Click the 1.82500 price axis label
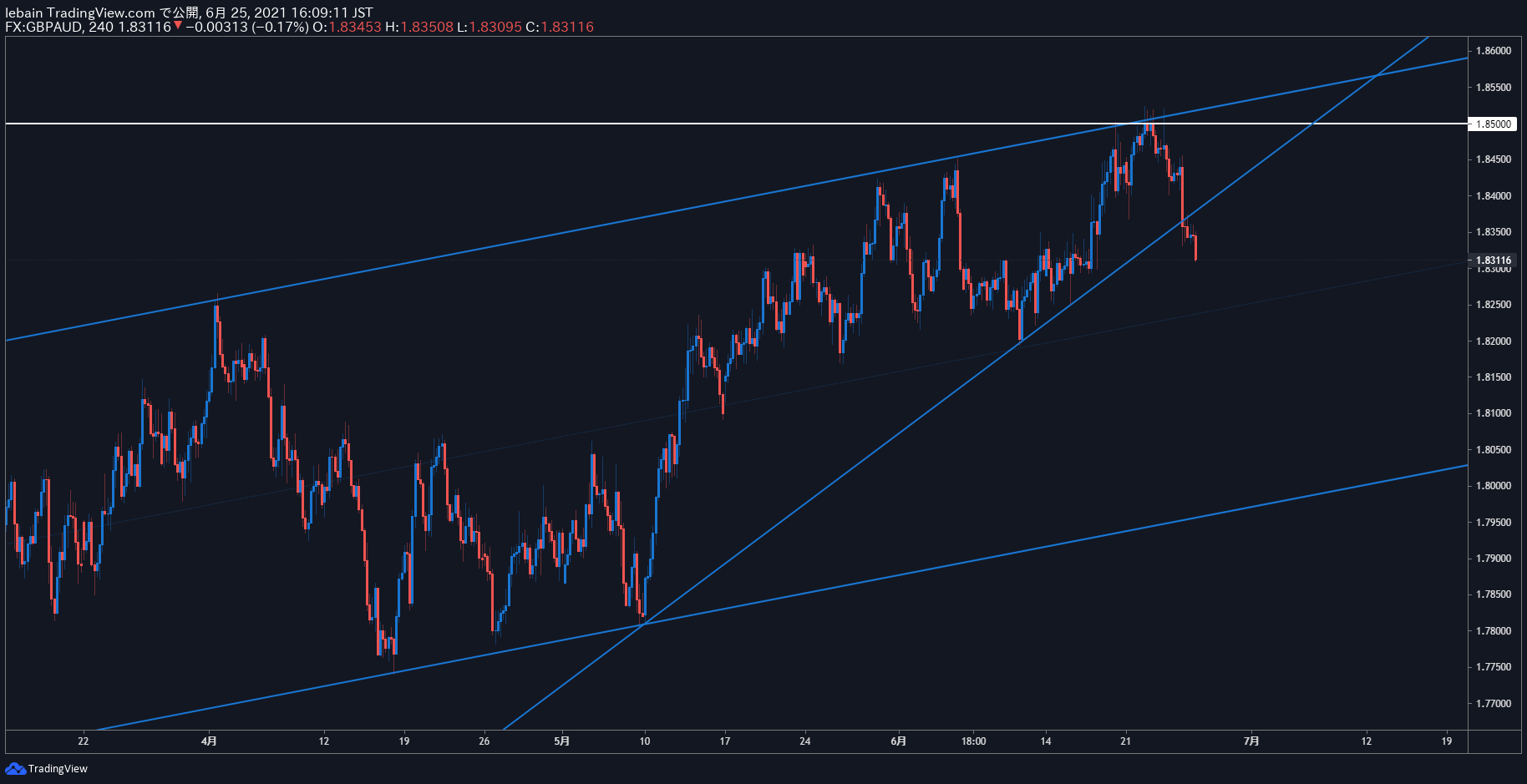This screenshot has width=1527, height=784. tap(1493, 305)
